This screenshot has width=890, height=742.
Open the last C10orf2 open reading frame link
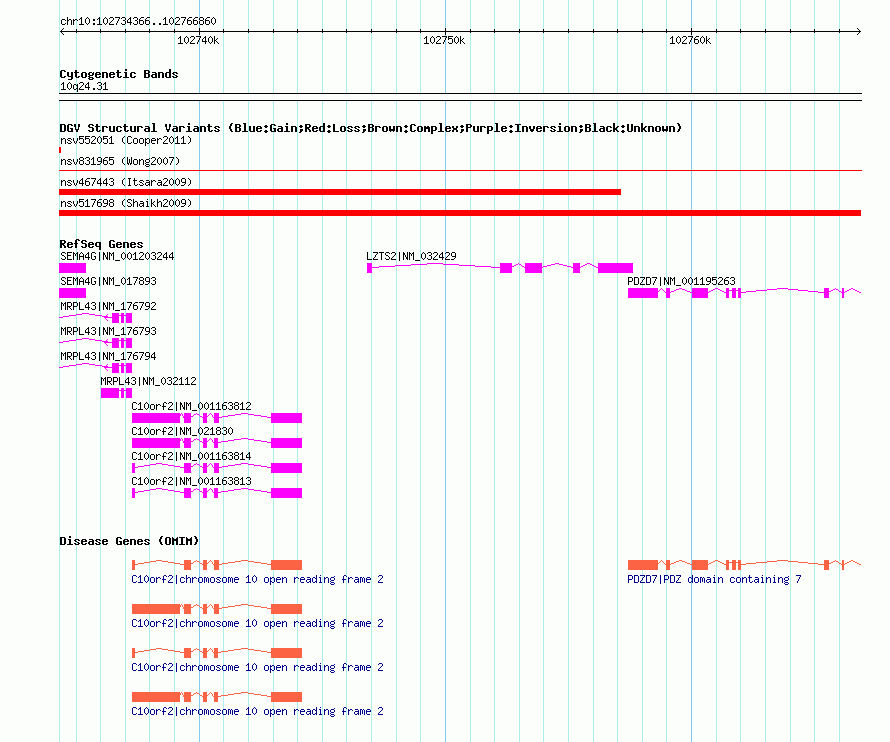(257, 711)
